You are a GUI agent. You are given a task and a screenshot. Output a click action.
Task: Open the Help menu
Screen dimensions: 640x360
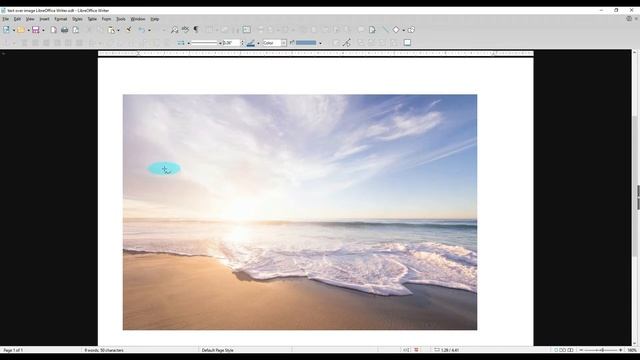[155, 19]
